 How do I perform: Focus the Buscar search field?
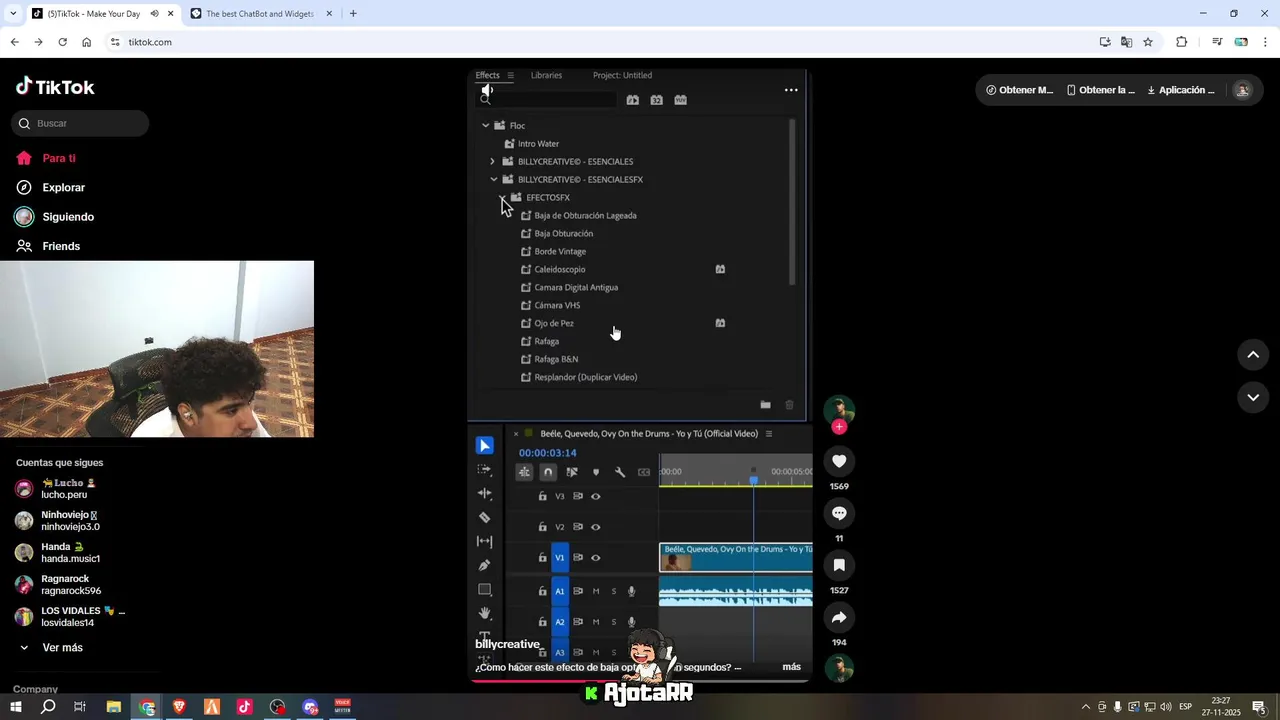point(80,123)
